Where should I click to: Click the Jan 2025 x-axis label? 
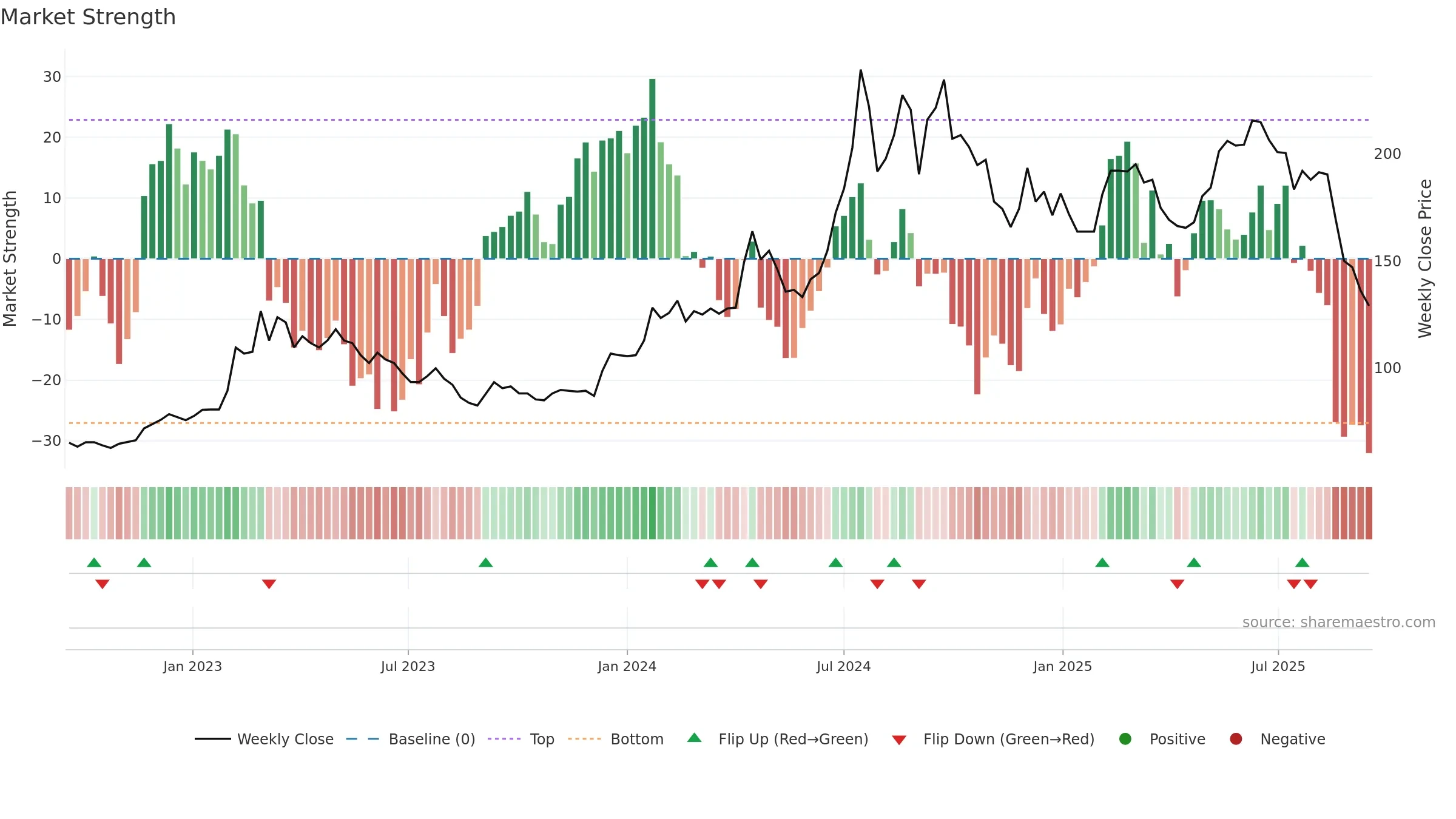pos(1062,667)
